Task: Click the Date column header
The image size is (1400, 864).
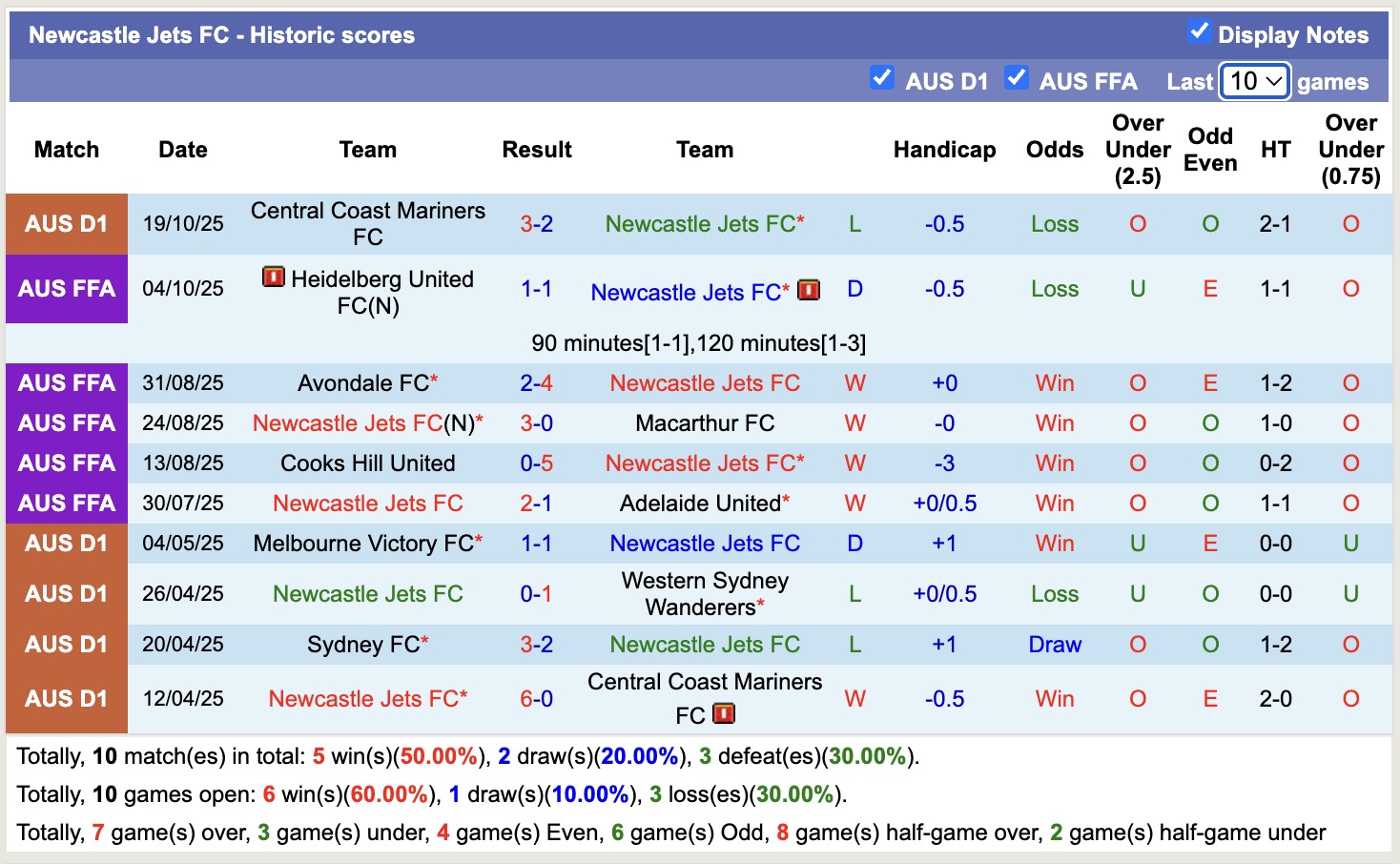Action: click(x=182, y=150)
